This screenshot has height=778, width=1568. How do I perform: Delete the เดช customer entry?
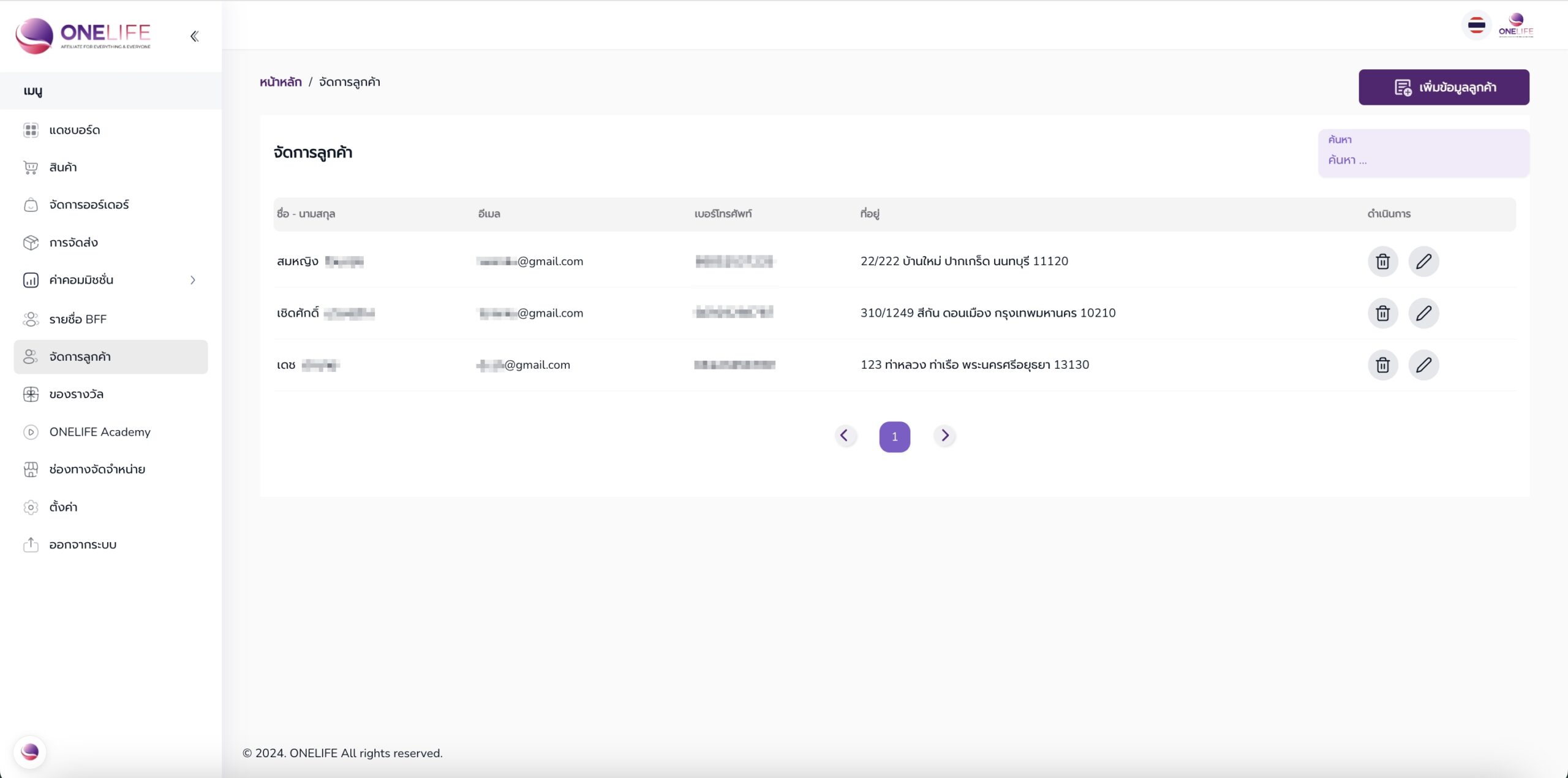[1382, 365]
